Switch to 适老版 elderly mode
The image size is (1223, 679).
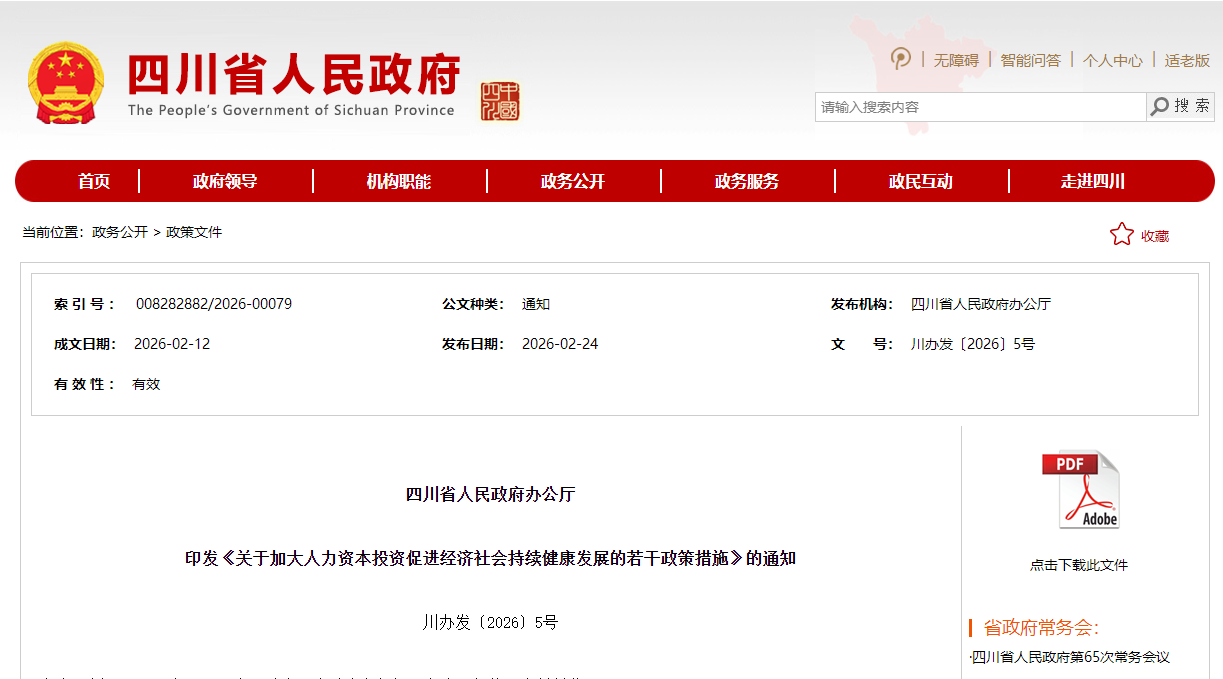click(x=1184, y=60)
